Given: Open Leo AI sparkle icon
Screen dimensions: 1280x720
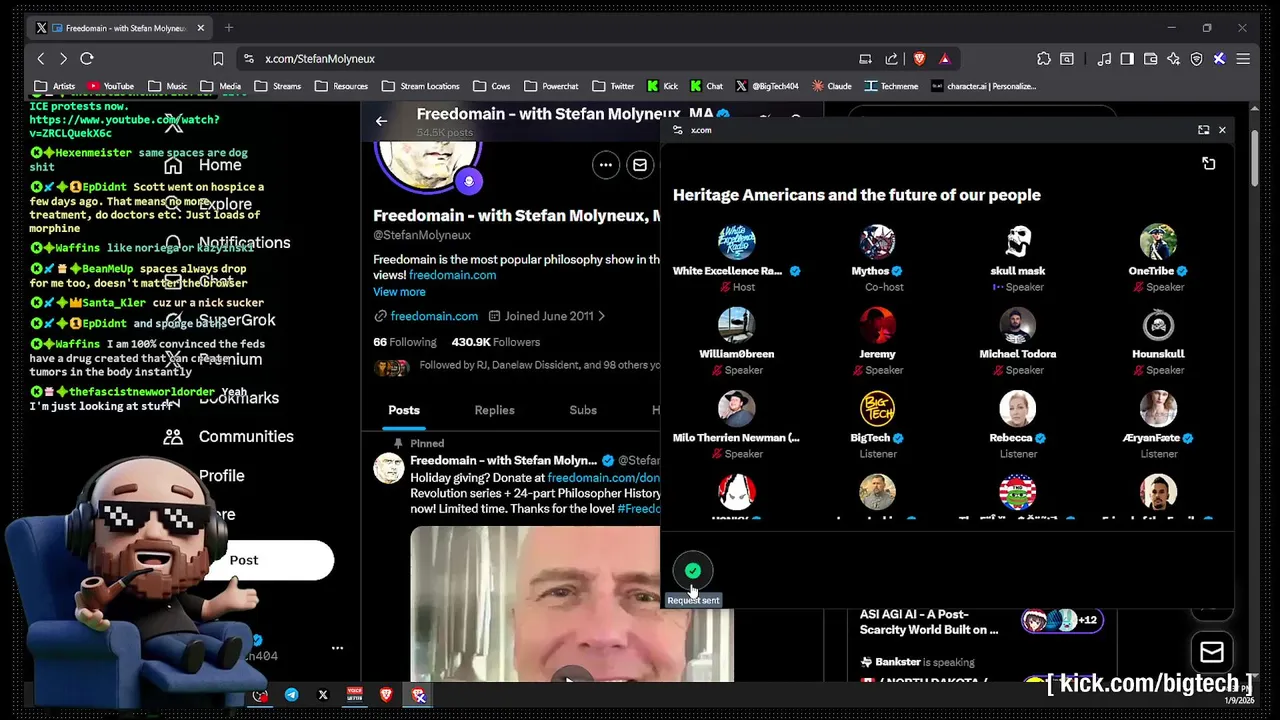Looking at the screenshot, I should click(1173, 59).
